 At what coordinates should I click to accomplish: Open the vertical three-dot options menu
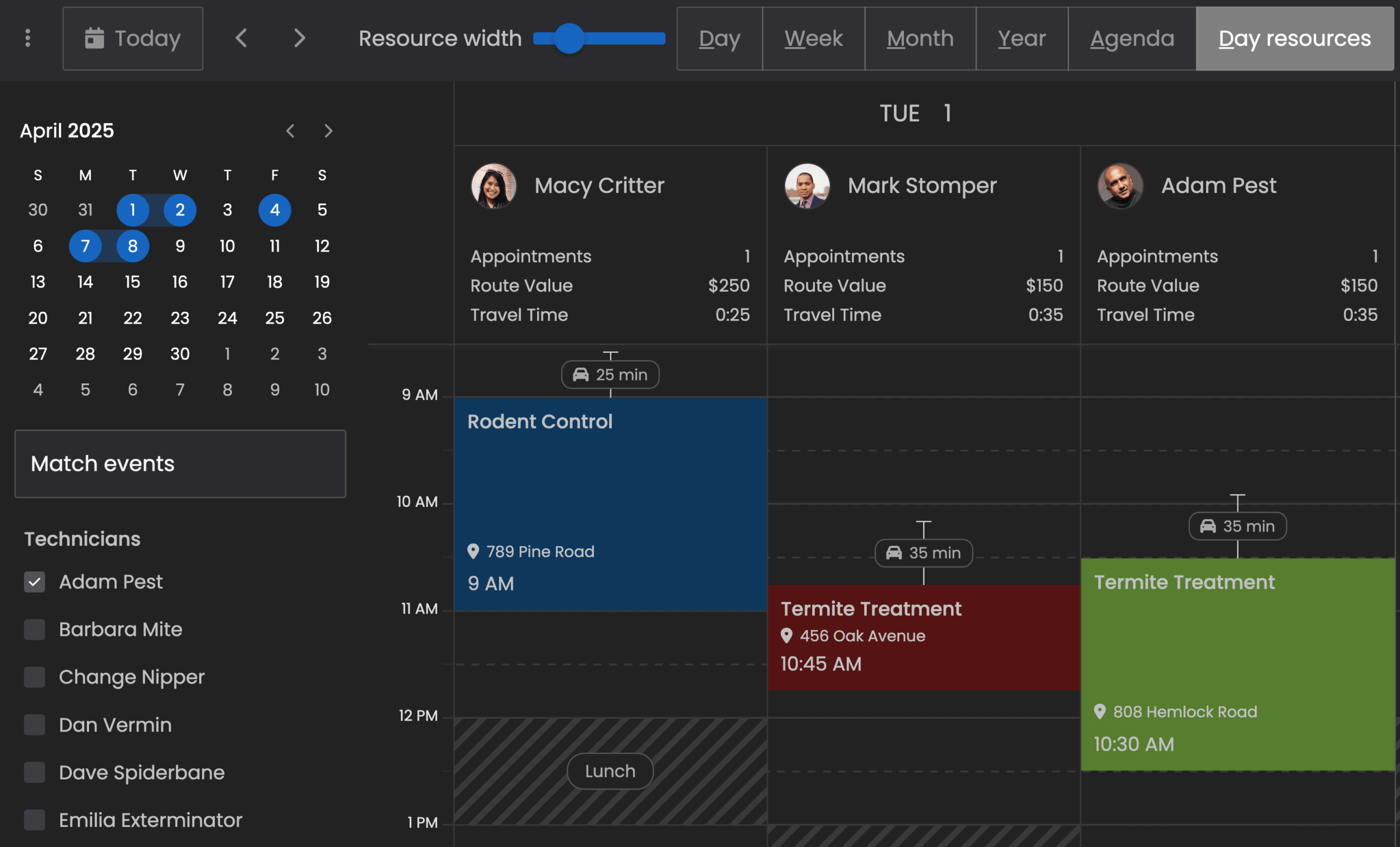point(27,38)
